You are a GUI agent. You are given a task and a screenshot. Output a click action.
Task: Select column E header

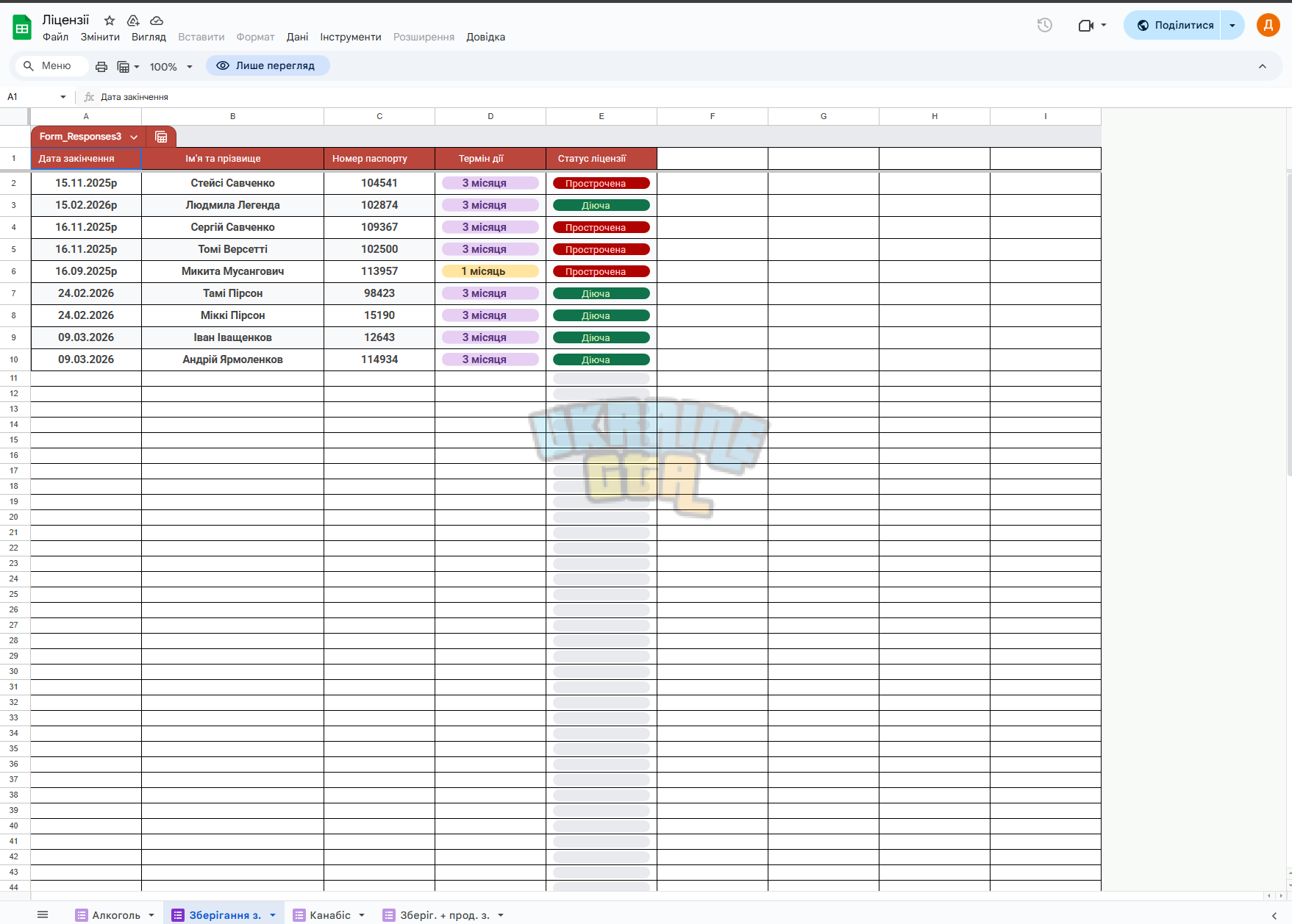coord(601,116)
